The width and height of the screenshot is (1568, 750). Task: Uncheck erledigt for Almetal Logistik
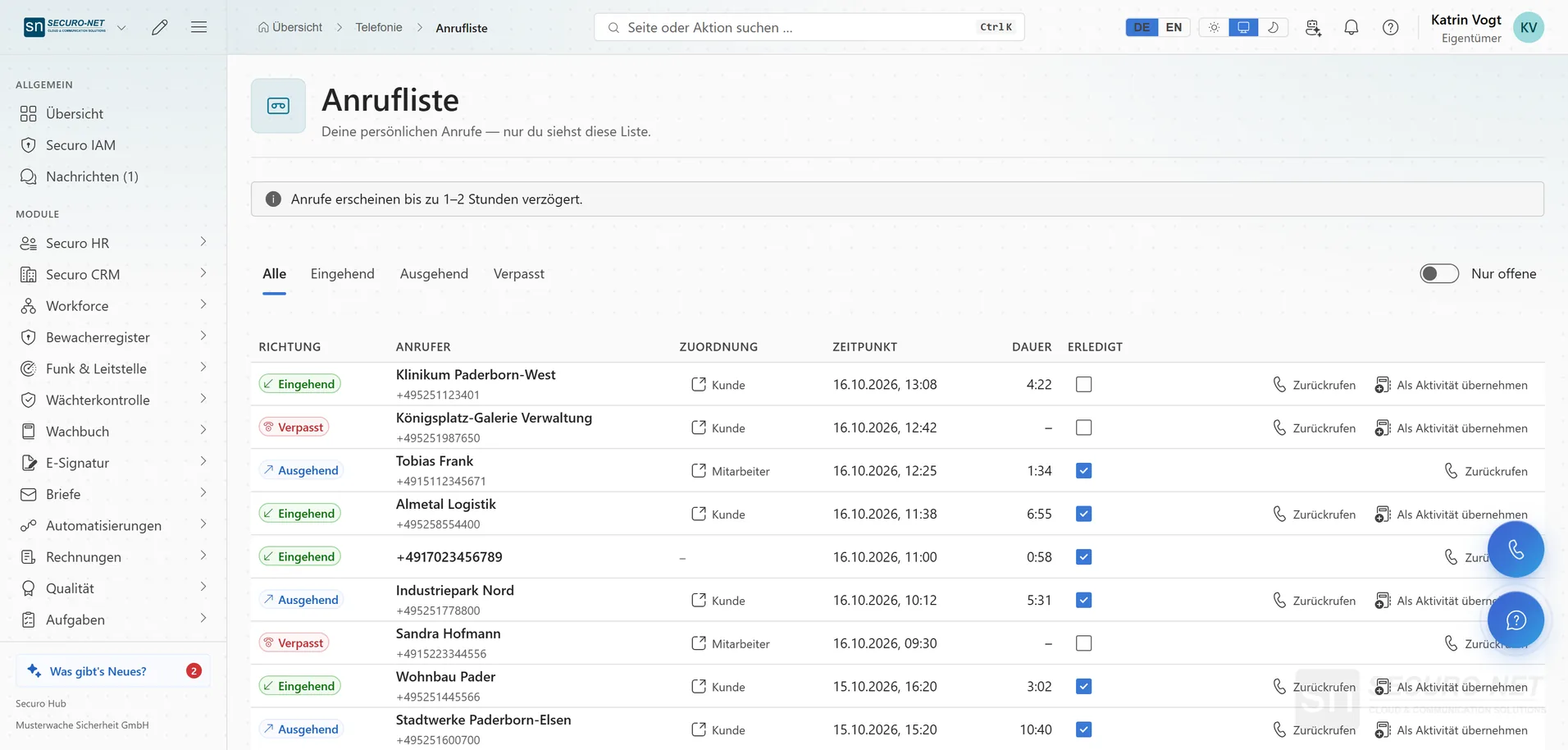1083,514
